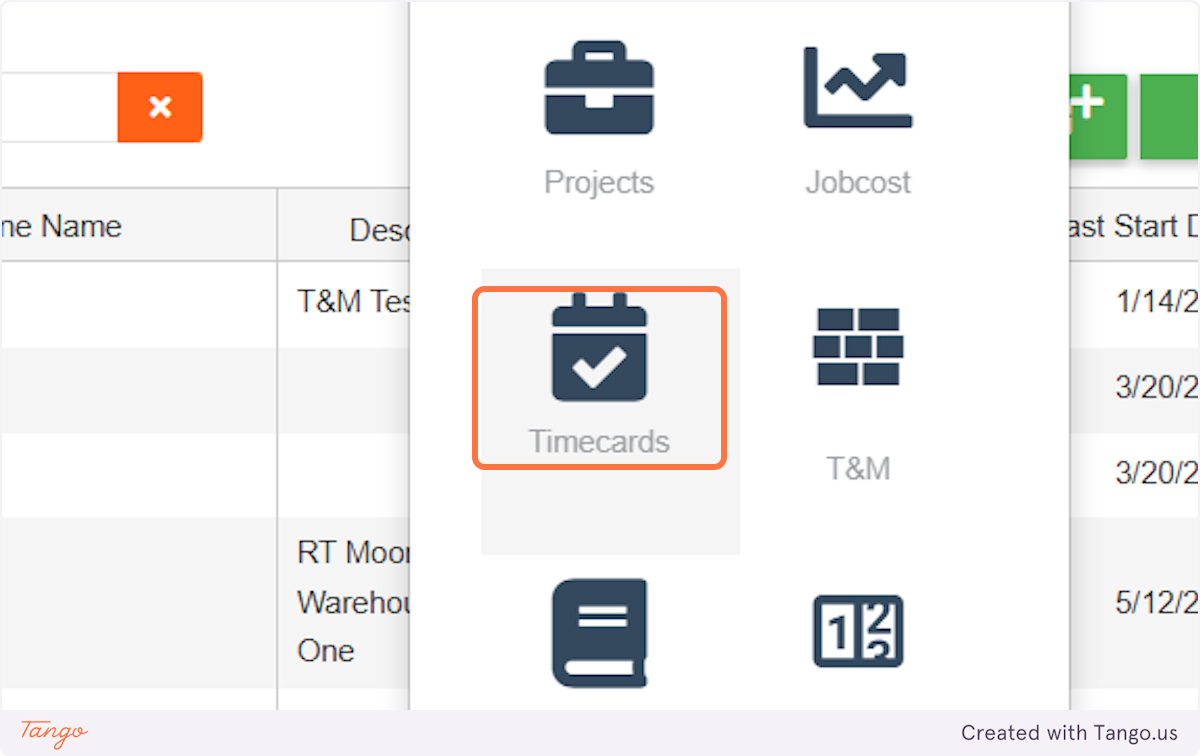The height and width of the screenshot is (756, 1200).
Task: Clear the search with the orange X
Action: [x=160, y=107]
